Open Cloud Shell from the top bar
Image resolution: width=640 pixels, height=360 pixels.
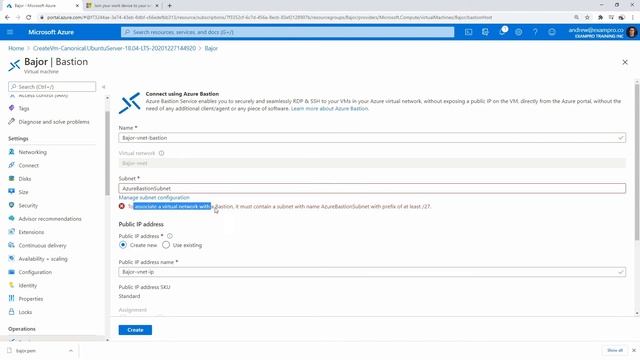(x=469, y=32)
